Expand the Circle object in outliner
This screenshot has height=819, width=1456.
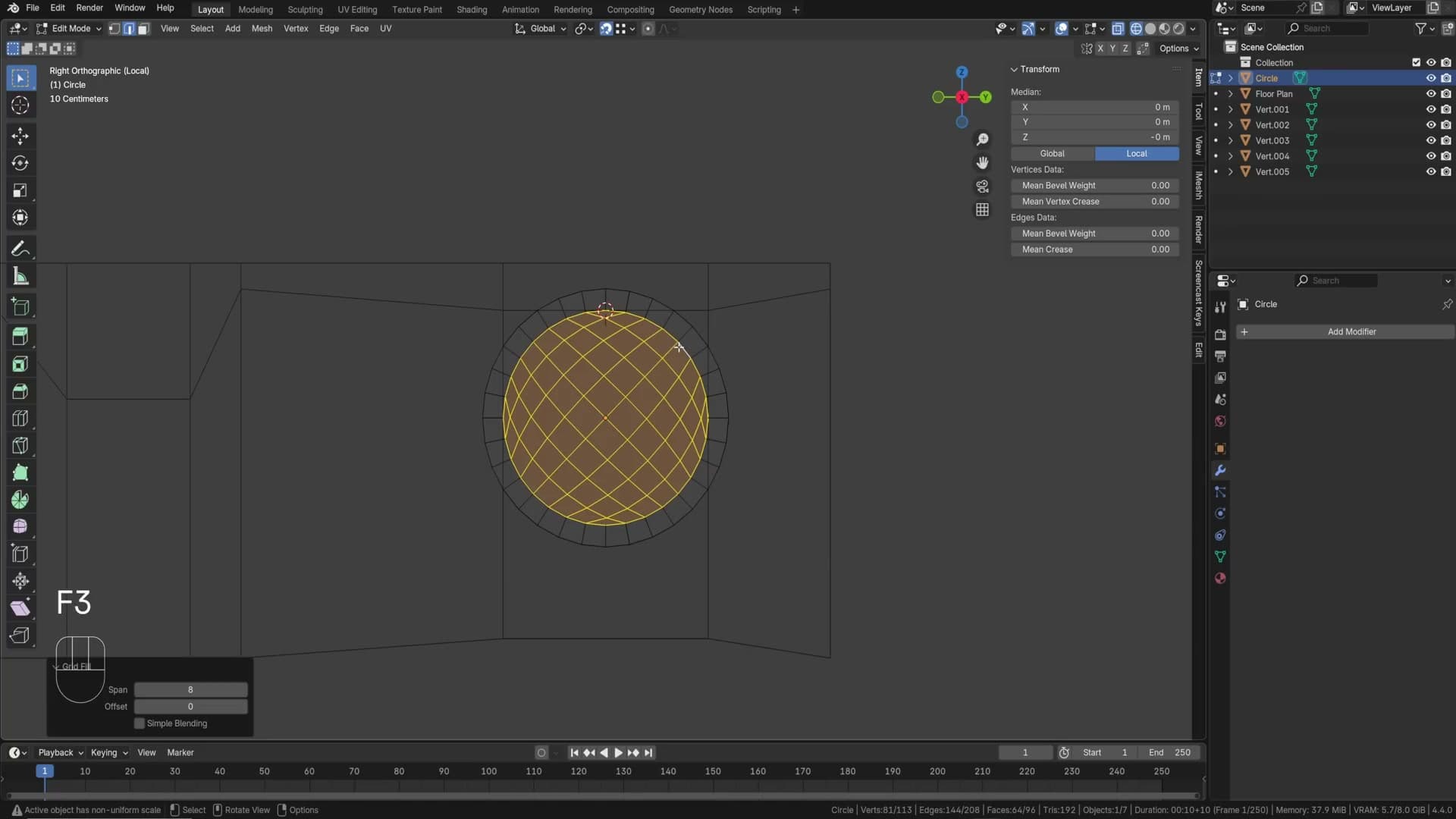click(x=1230, y=78)
